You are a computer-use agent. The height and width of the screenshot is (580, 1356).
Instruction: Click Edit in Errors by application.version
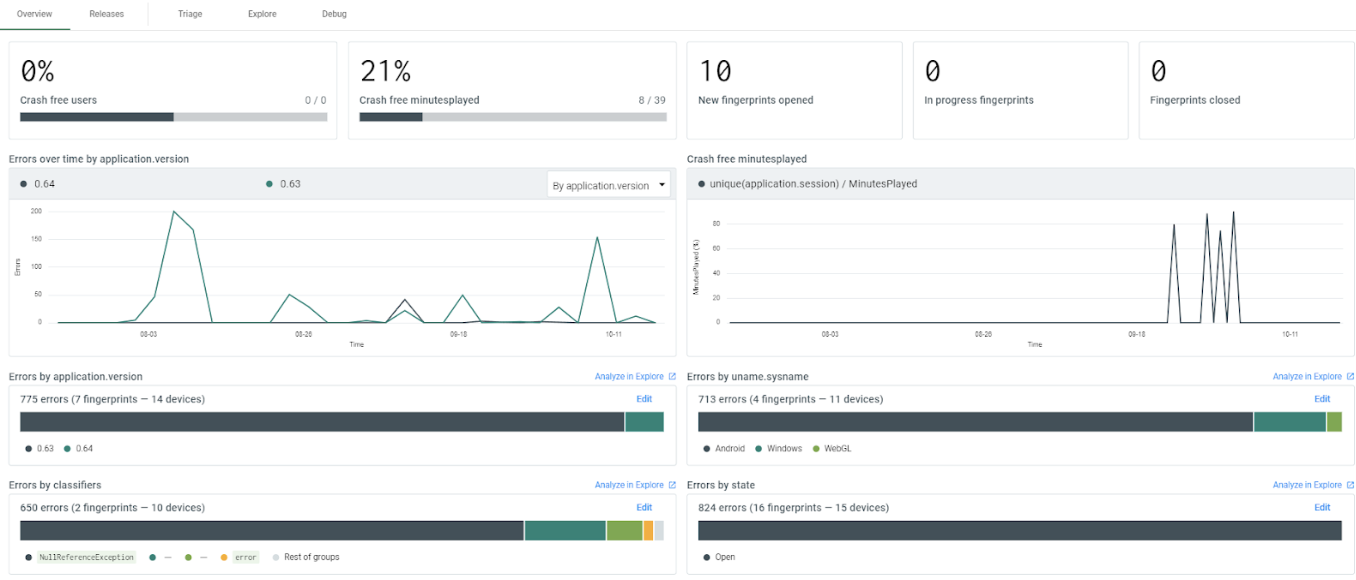(644, 399)
